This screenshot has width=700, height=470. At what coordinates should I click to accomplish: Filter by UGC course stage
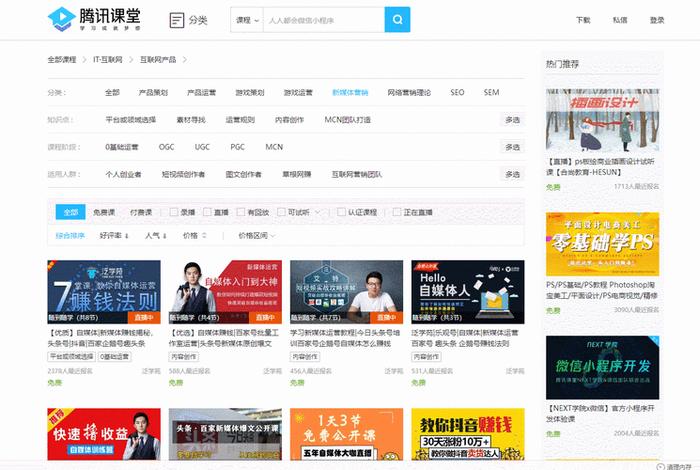point(202,147)
